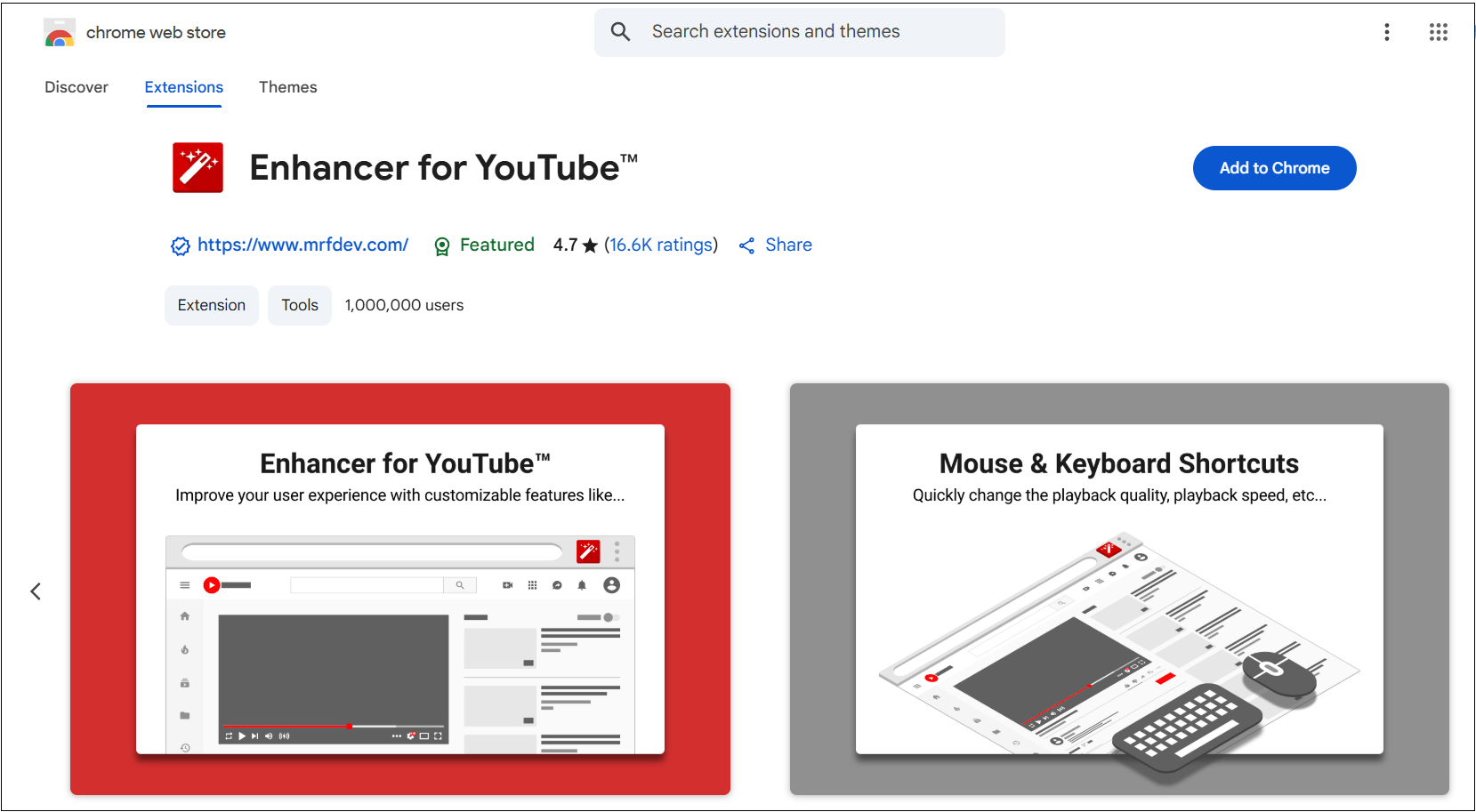Screen dimensions: 1476x812
Task: Visit the mrfdev.com developer link
Action: point(302,245)
